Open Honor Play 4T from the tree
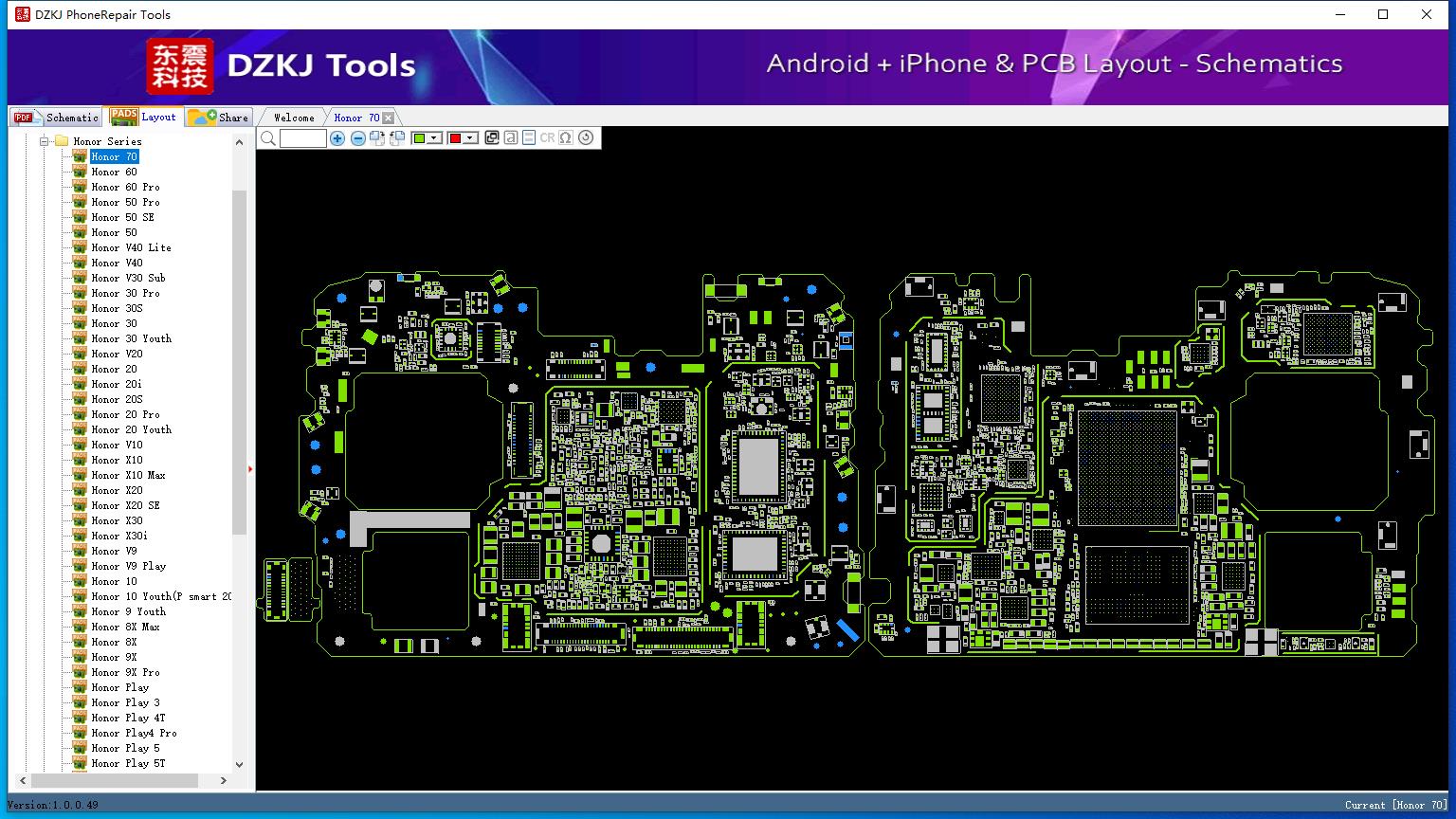This screenshot has width=1456, height=819. (128, 718)
